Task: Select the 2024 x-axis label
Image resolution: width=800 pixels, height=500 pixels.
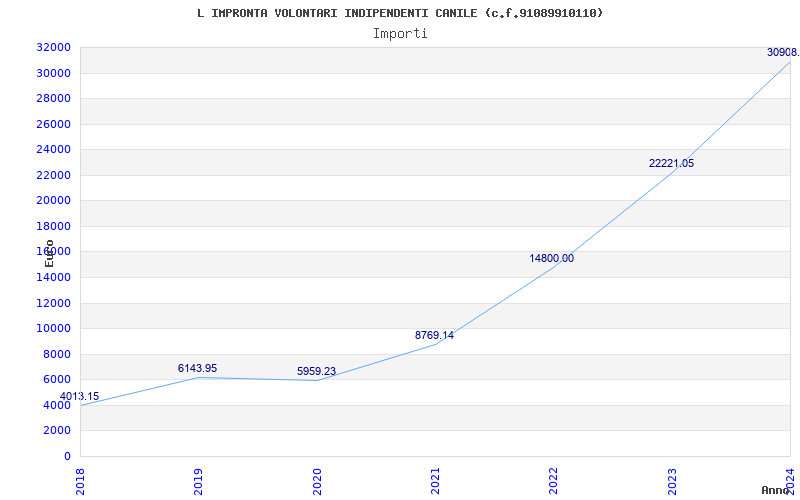Action: click(790, 482)
